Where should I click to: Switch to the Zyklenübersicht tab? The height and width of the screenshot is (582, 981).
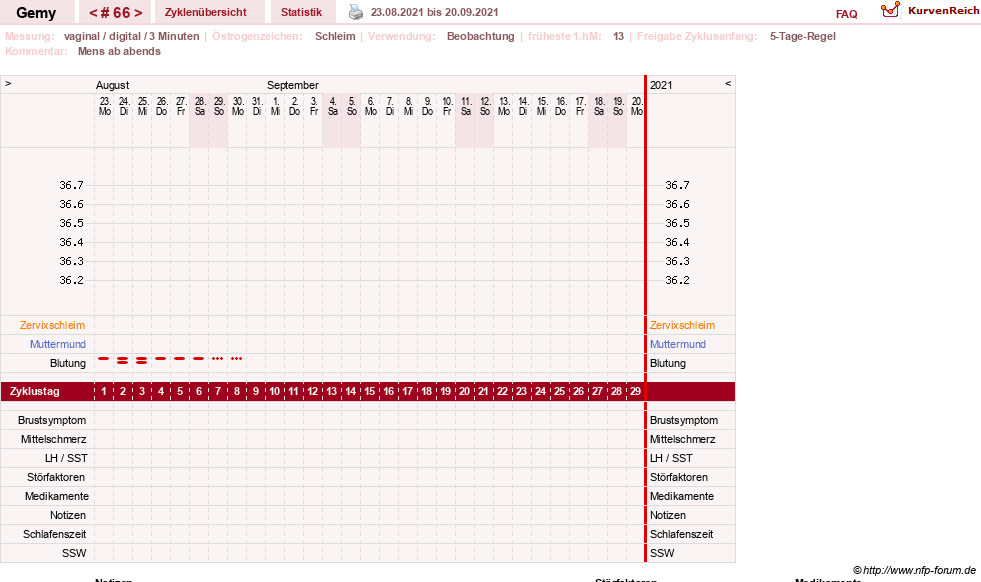[x=206, y=12]
